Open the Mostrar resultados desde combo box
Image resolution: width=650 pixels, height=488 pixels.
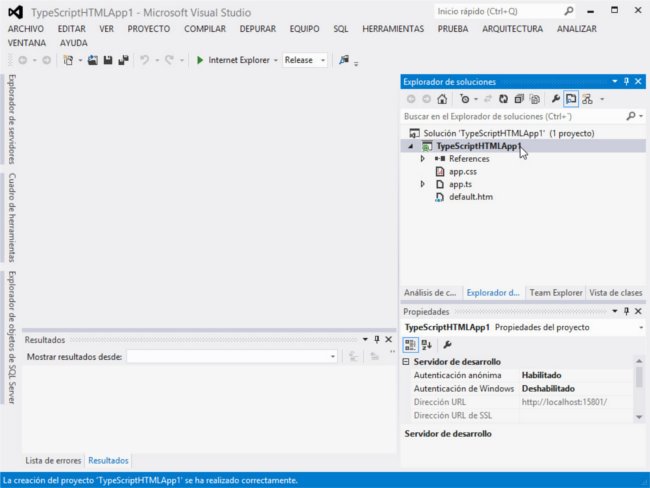232,357
